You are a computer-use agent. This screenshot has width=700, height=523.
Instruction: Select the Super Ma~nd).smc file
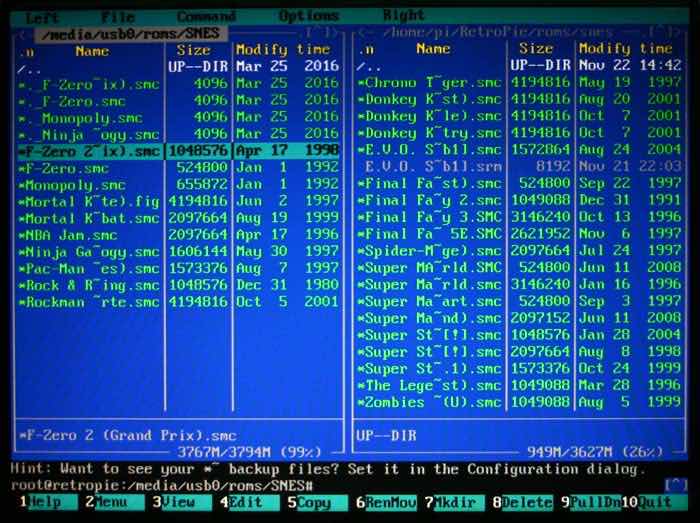pyautogui.click(x=519, y=318)
